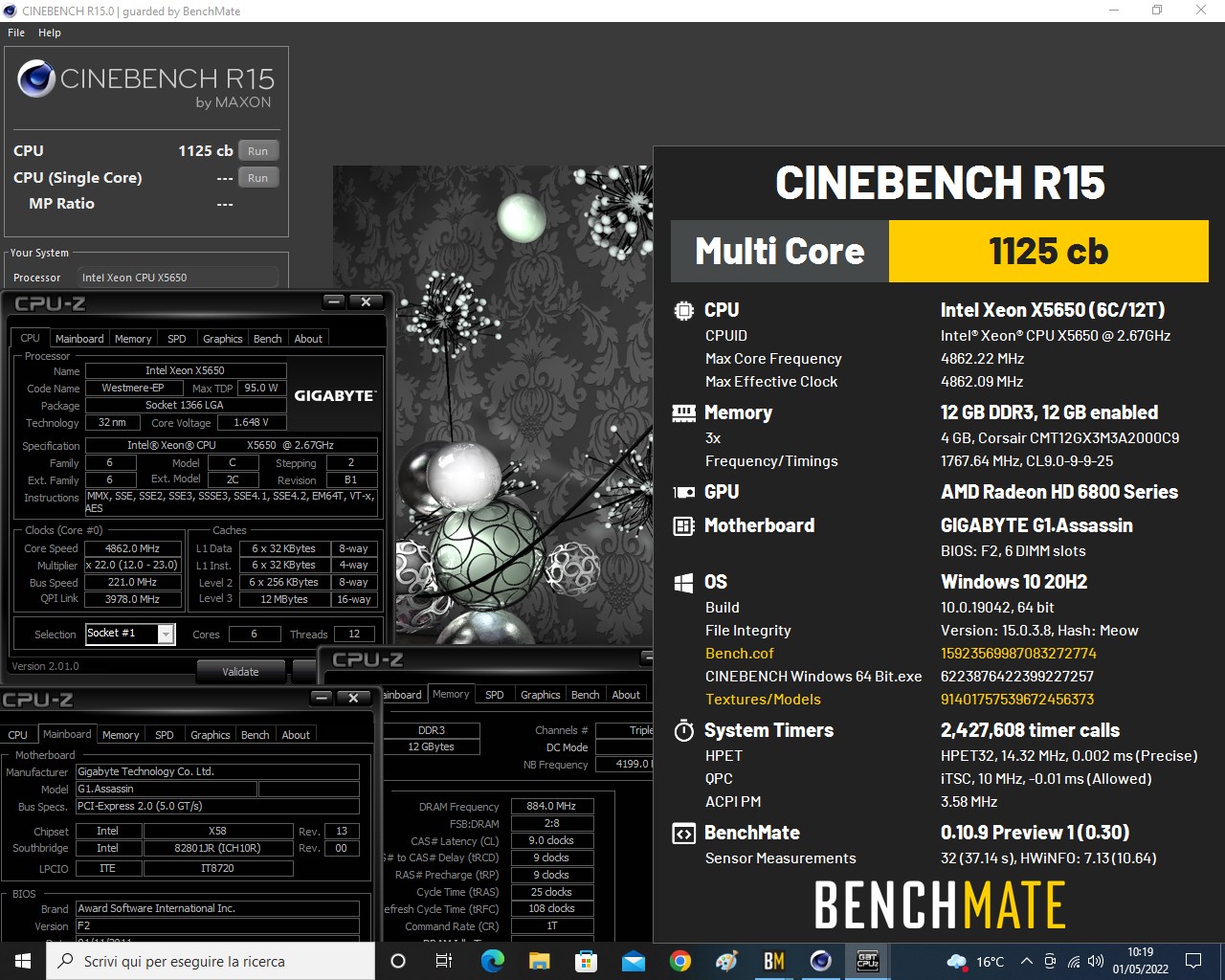
Task: Click the Memory module icon in BenchMate panel
Action: [683, 412]
